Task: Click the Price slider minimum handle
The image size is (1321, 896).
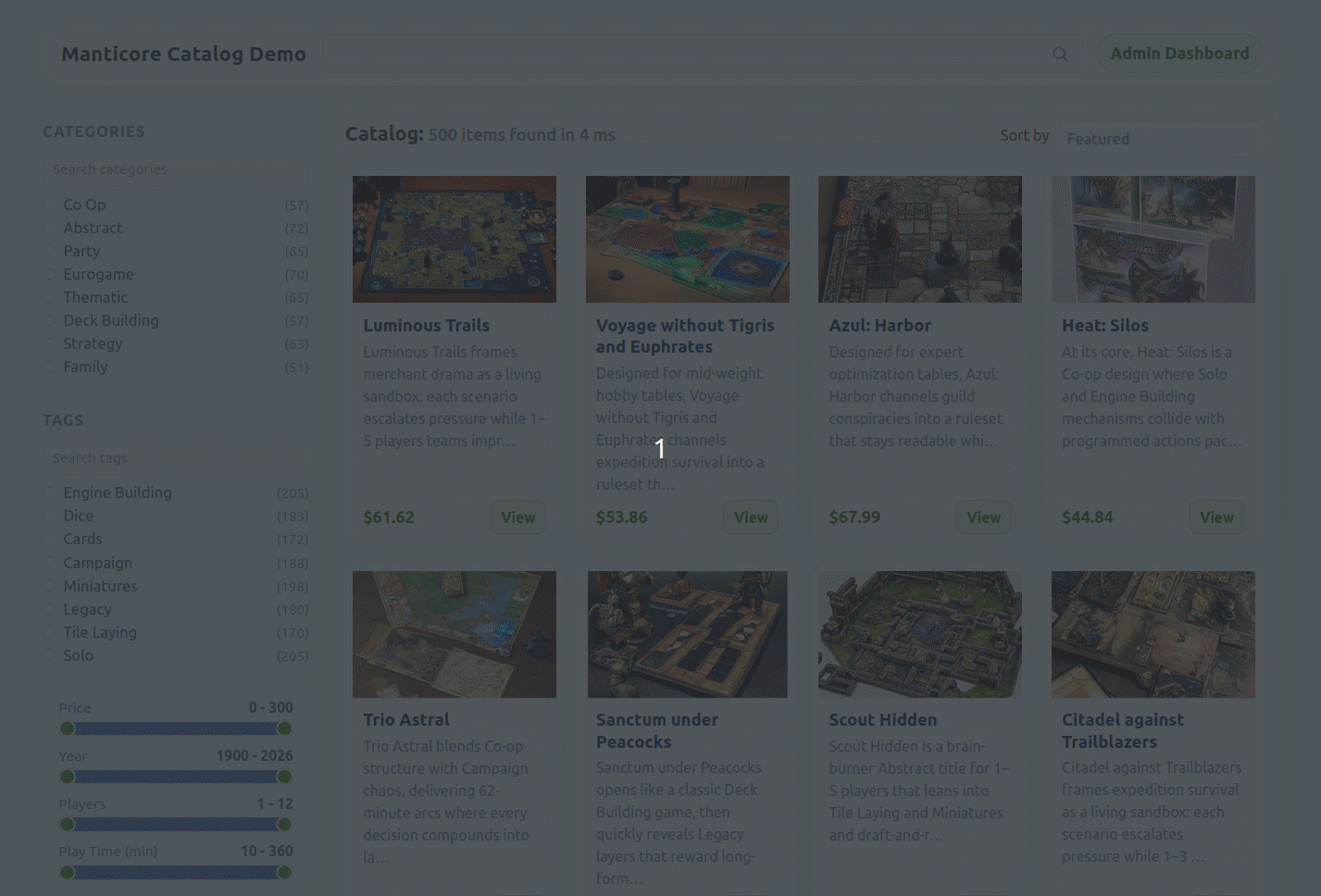Action: (67, 728)
